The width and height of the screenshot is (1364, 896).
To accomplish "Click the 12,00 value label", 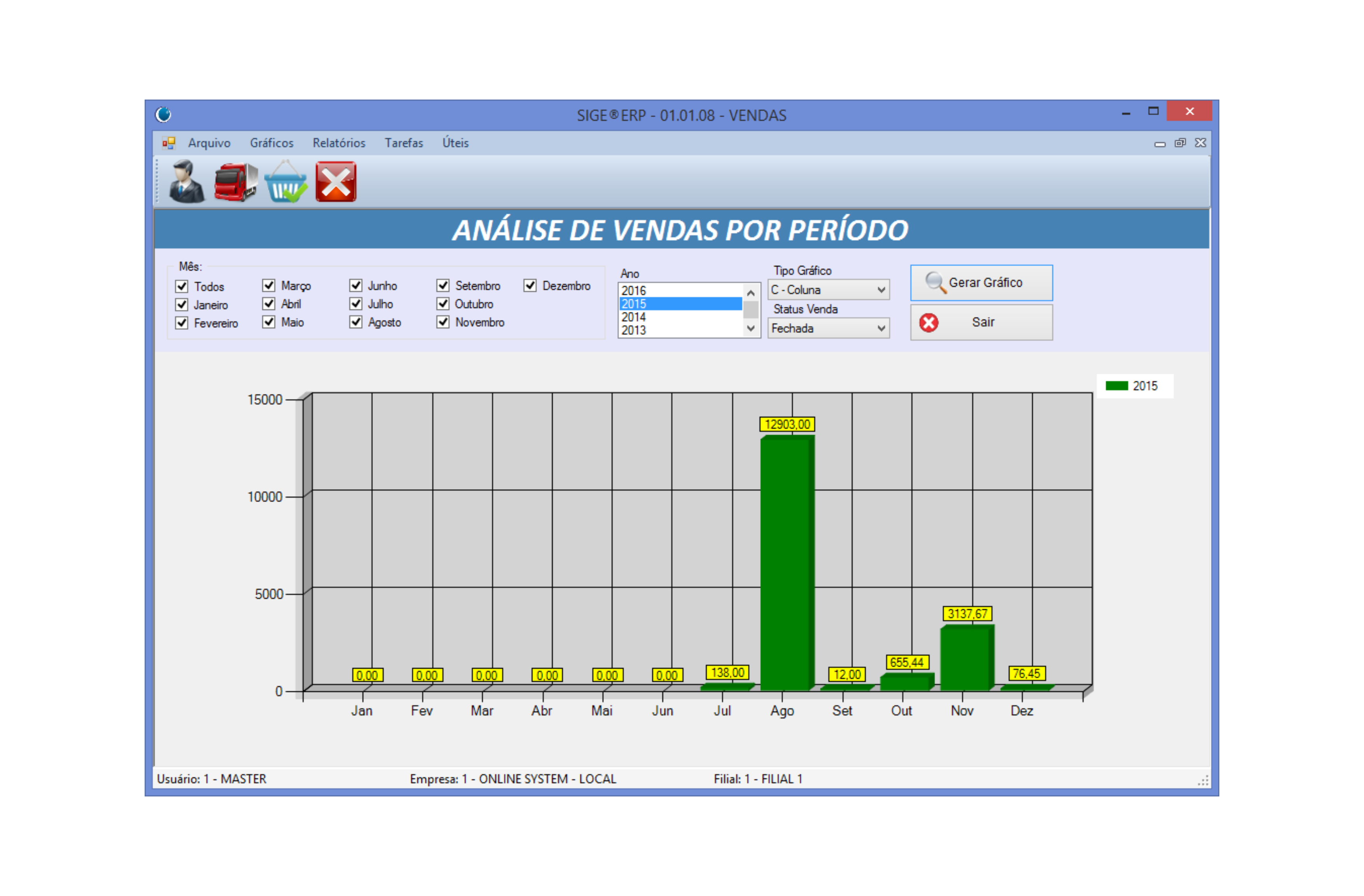I will [x=848, y=675].
